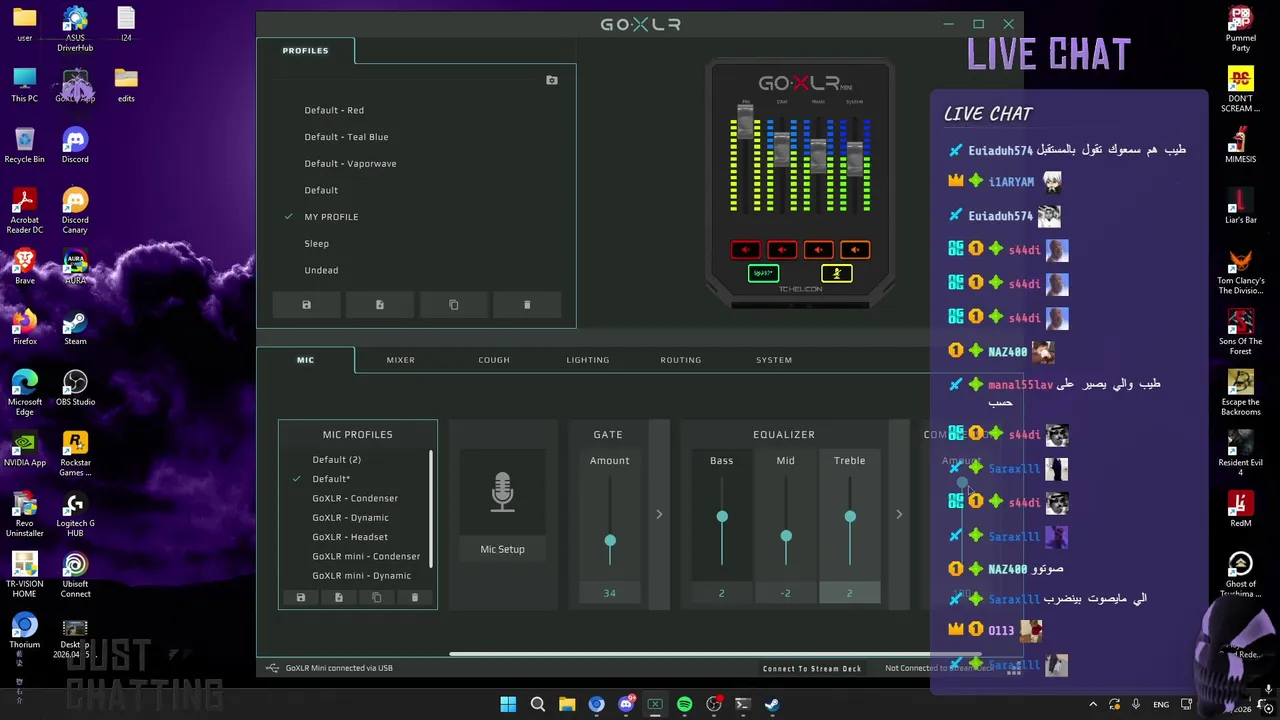
Task: Switch to the Mixer tab
Action: tap(400, 360)
